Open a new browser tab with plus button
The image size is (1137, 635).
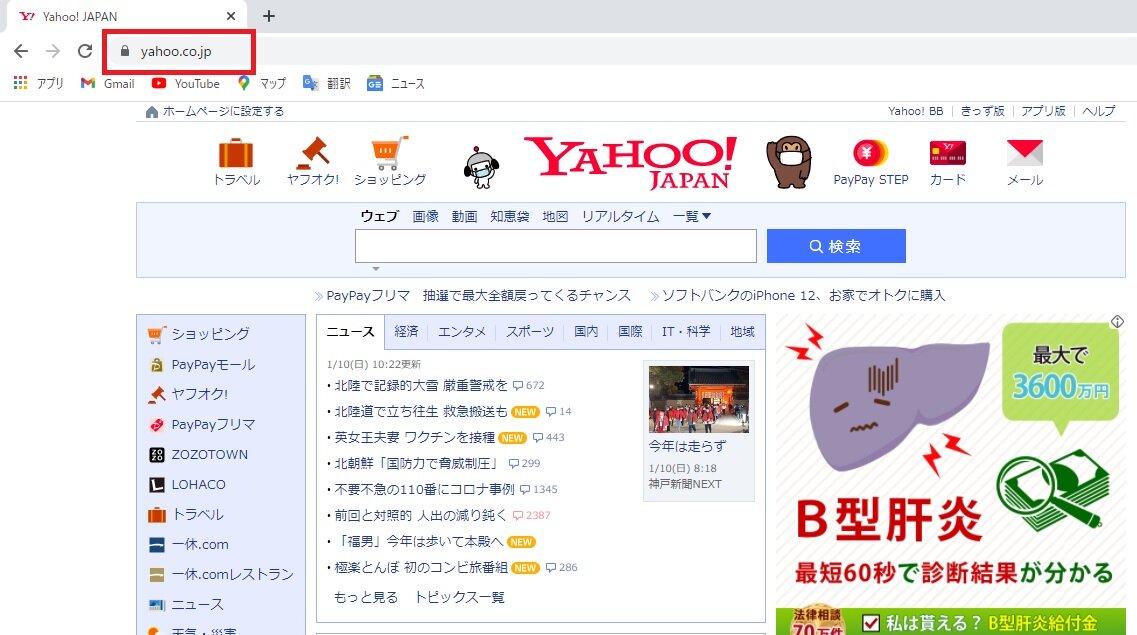[x=269, y=16]
